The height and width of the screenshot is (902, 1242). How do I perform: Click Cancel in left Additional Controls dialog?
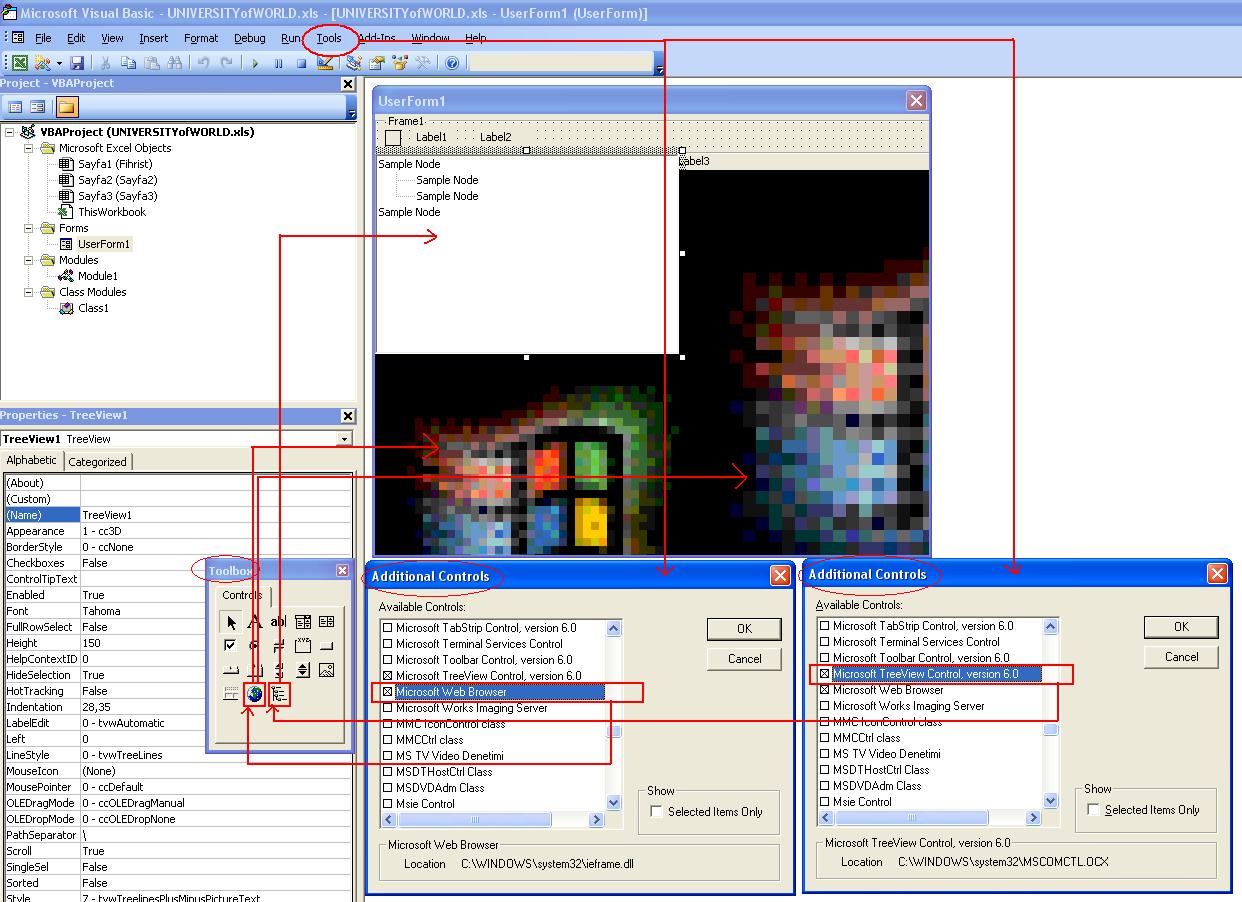744,659
